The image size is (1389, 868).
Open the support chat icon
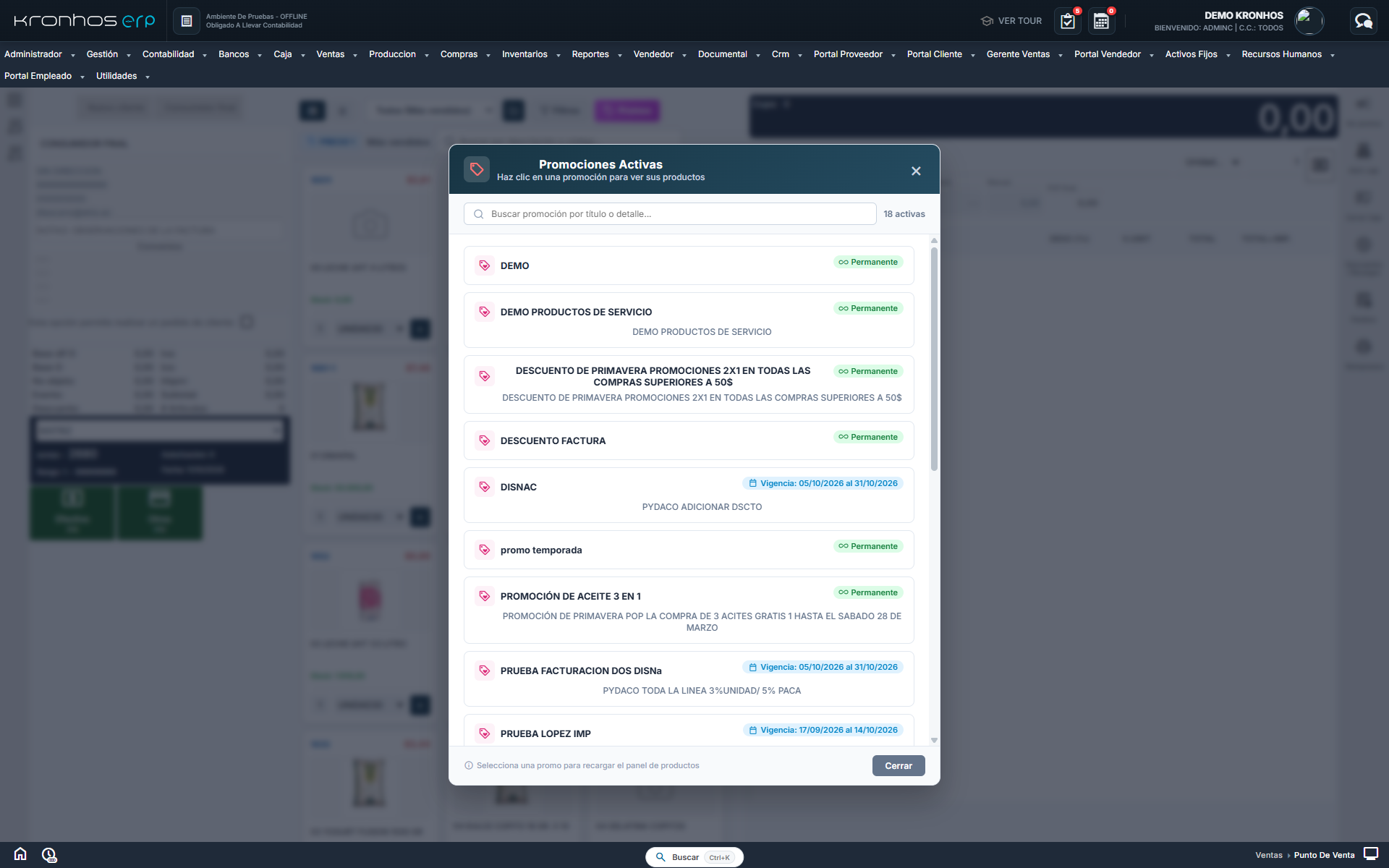1364,21
